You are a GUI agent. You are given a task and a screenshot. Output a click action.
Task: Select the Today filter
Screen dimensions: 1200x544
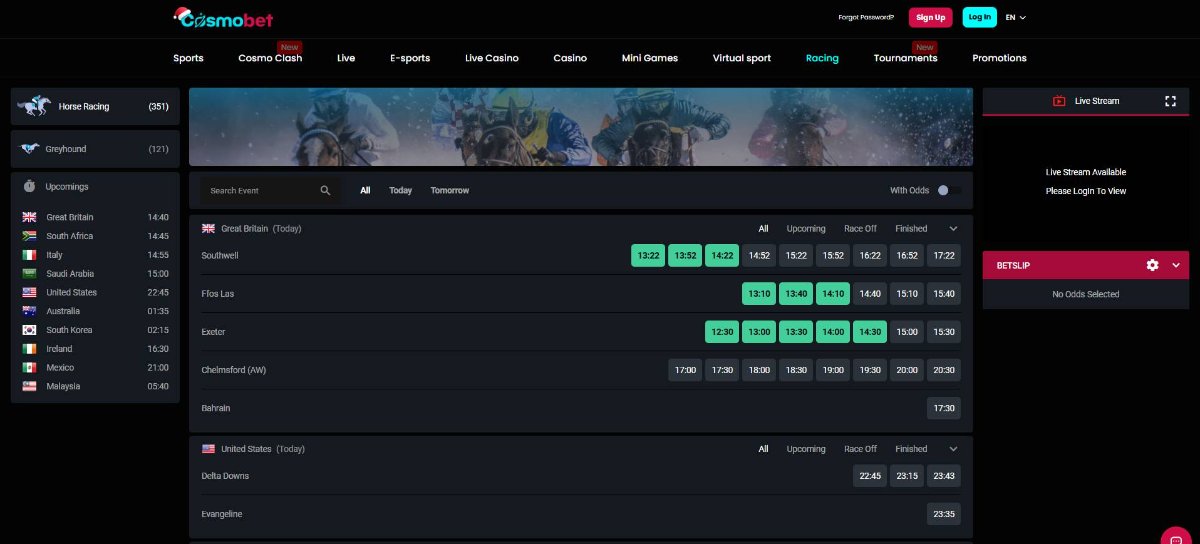pos(400,190)
